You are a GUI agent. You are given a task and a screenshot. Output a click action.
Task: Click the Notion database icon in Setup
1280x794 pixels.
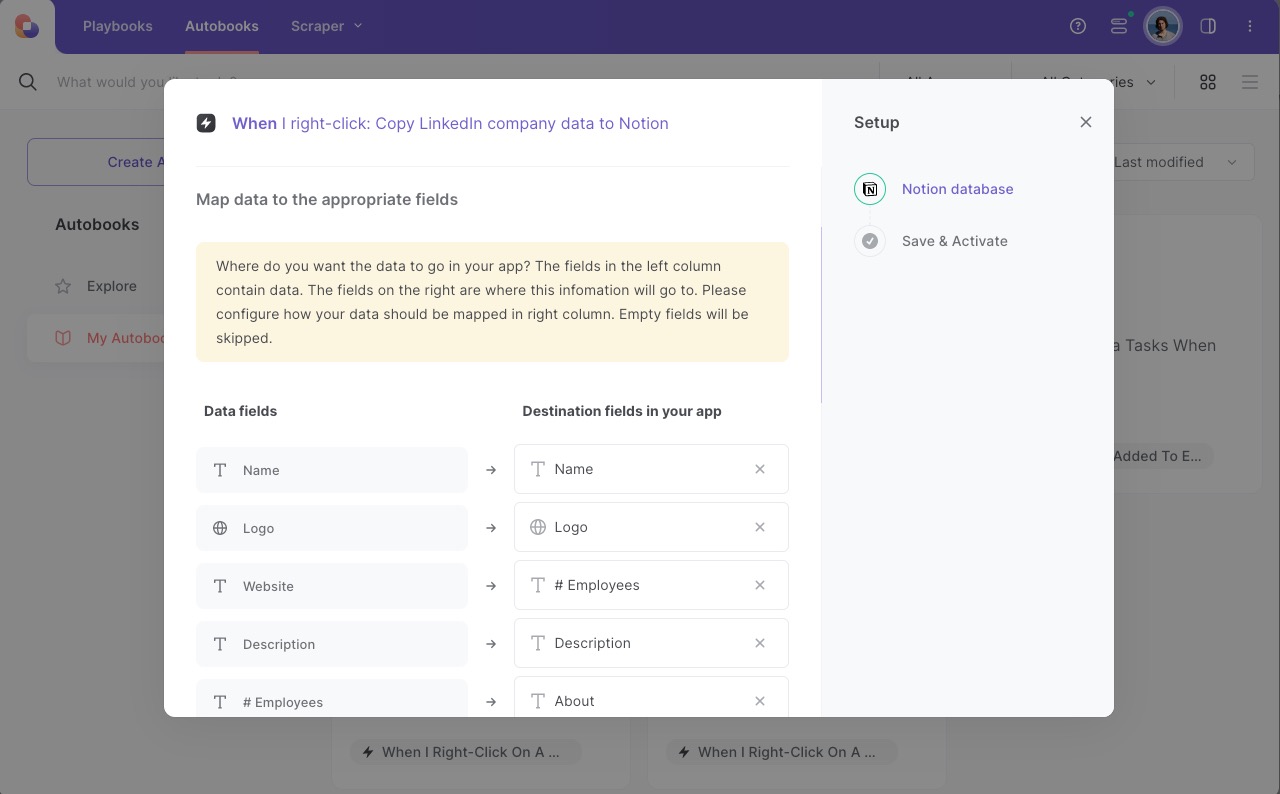tap(869, 188)
